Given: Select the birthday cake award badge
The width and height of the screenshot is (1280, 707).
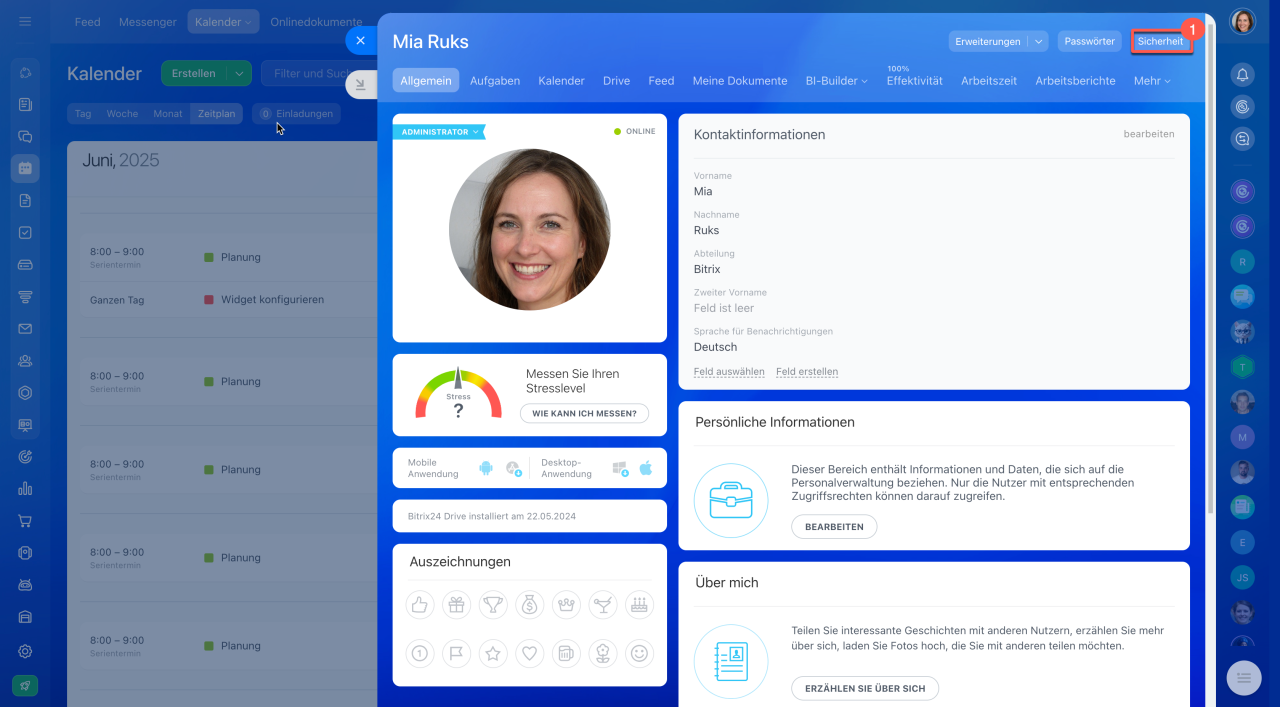Looking at the screenshot, I should pyautogui.click(x=639, y=604).
